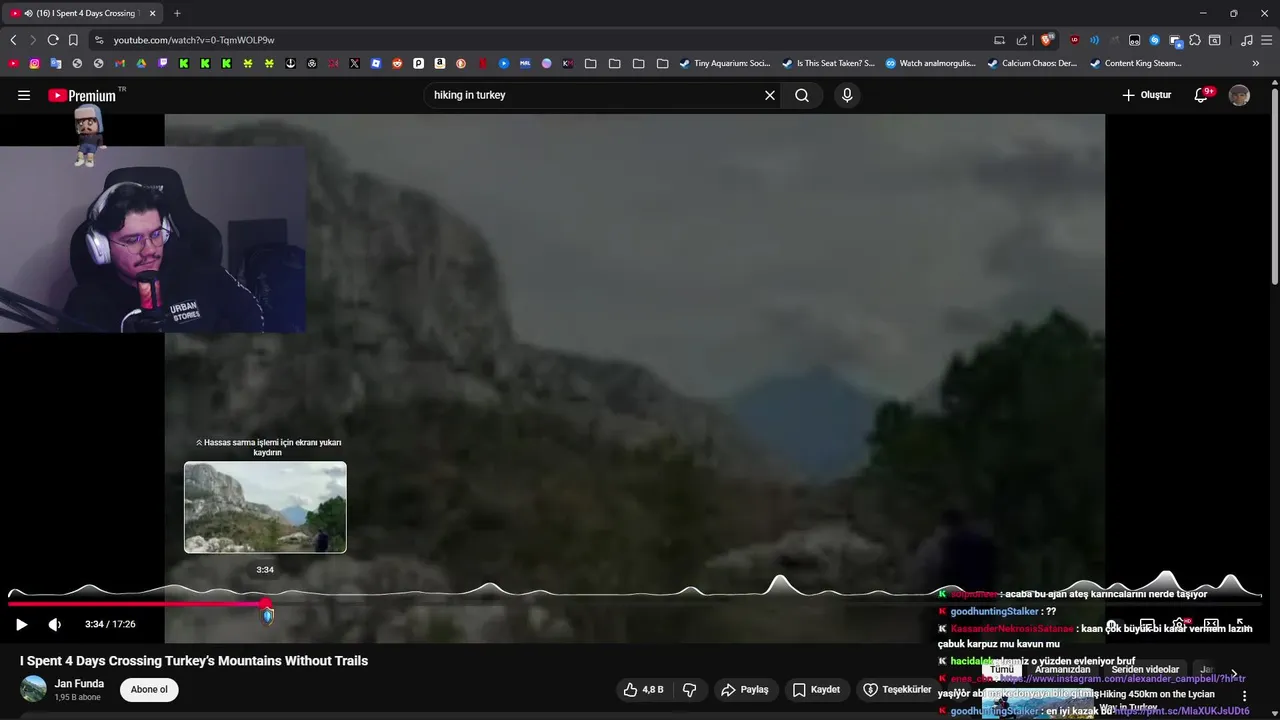Open the MAL bookmark icon
This screenshot has height=720, width=1280.
pos(526,63)
